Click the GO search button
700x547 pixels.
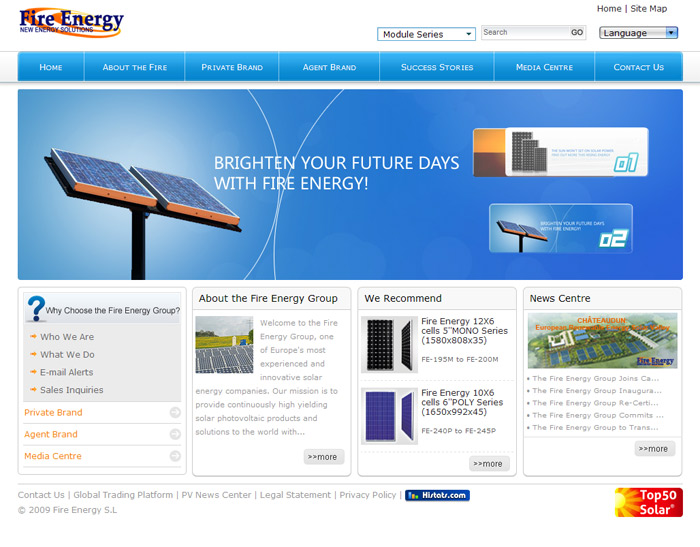(x=577, y=32)
